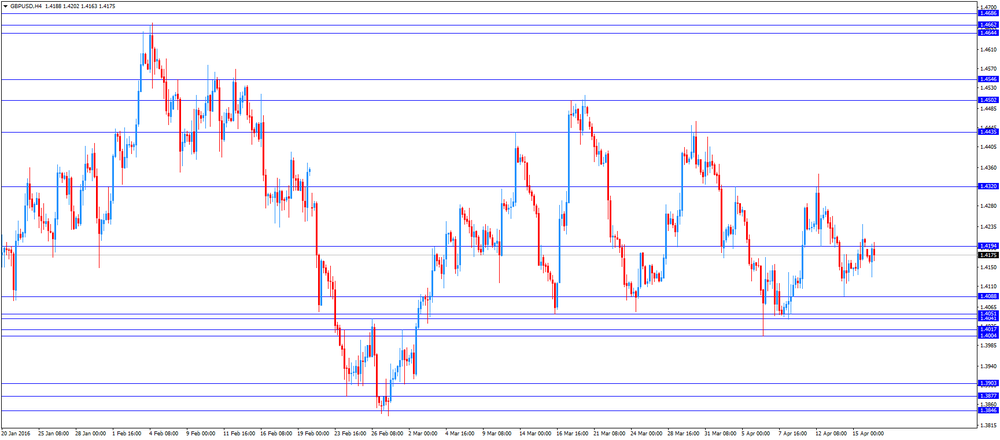Click the 12 Apr 08:00 time label
Image resolution: width=1000 pixels, height=440 pixels.
point(832,432)
